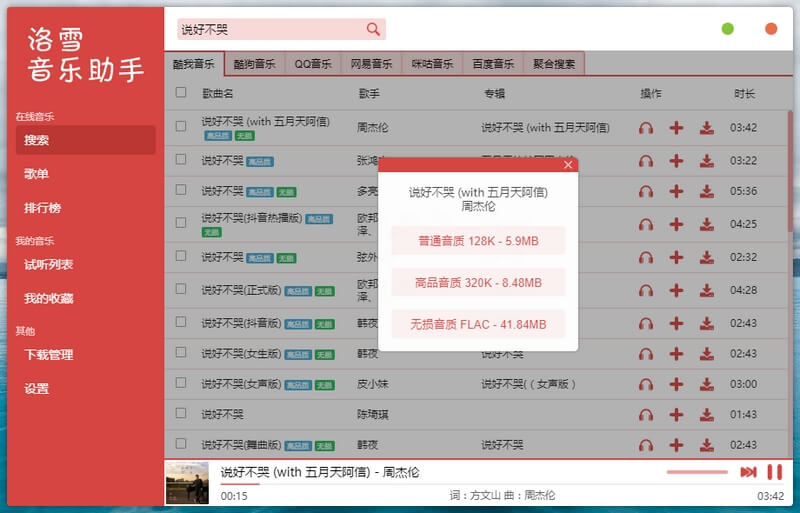800x513 pixels.
Task: Adjust the volume slider in player bar
Action: click(697, 472)
